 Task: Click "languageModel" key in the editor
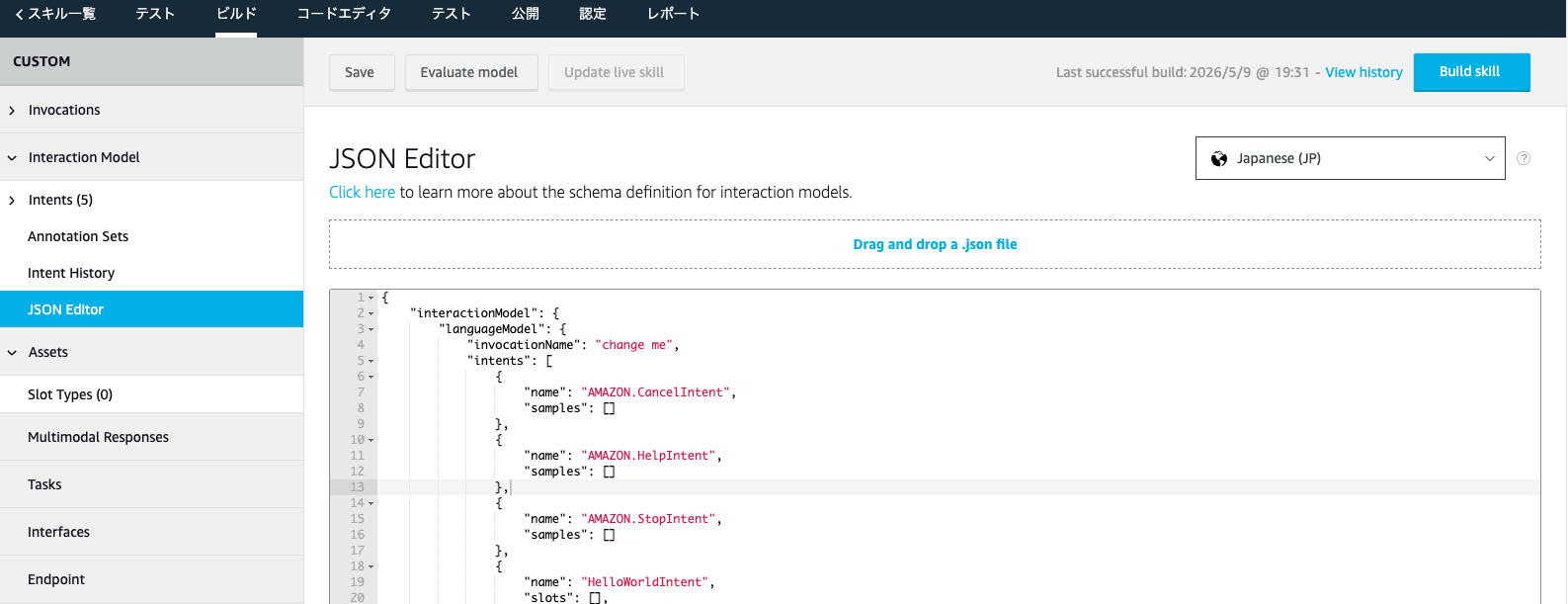click(492, 329)
